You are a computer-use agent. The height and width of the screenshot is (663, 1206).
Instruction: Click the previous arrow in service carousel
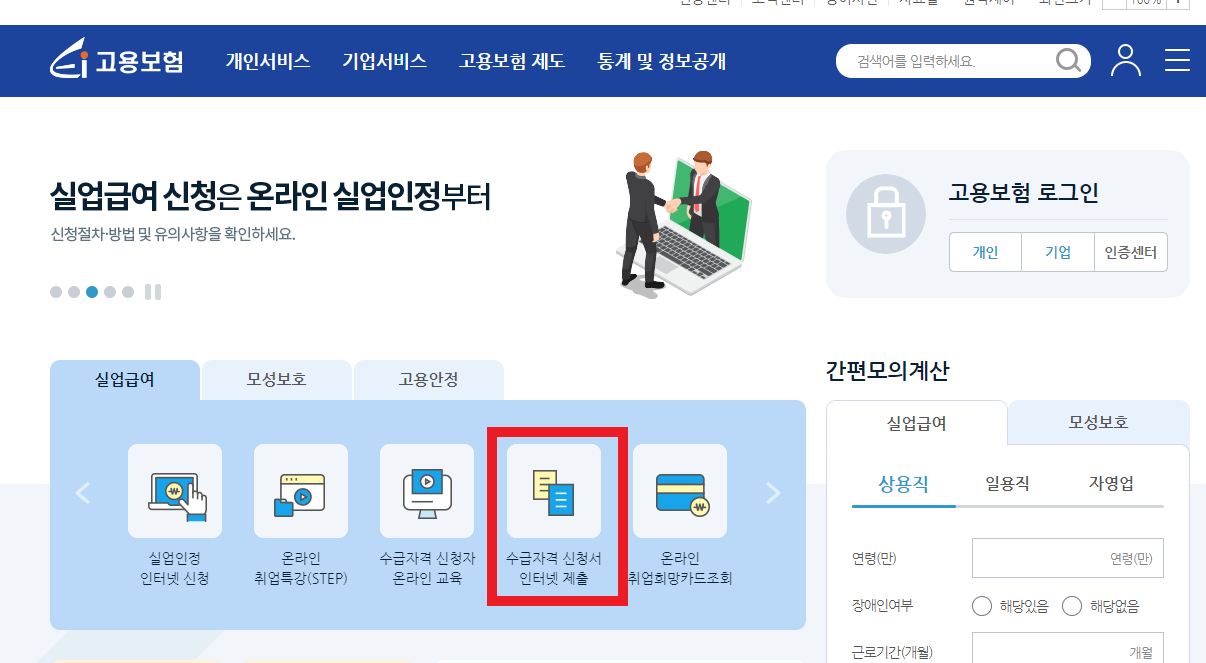84,492
